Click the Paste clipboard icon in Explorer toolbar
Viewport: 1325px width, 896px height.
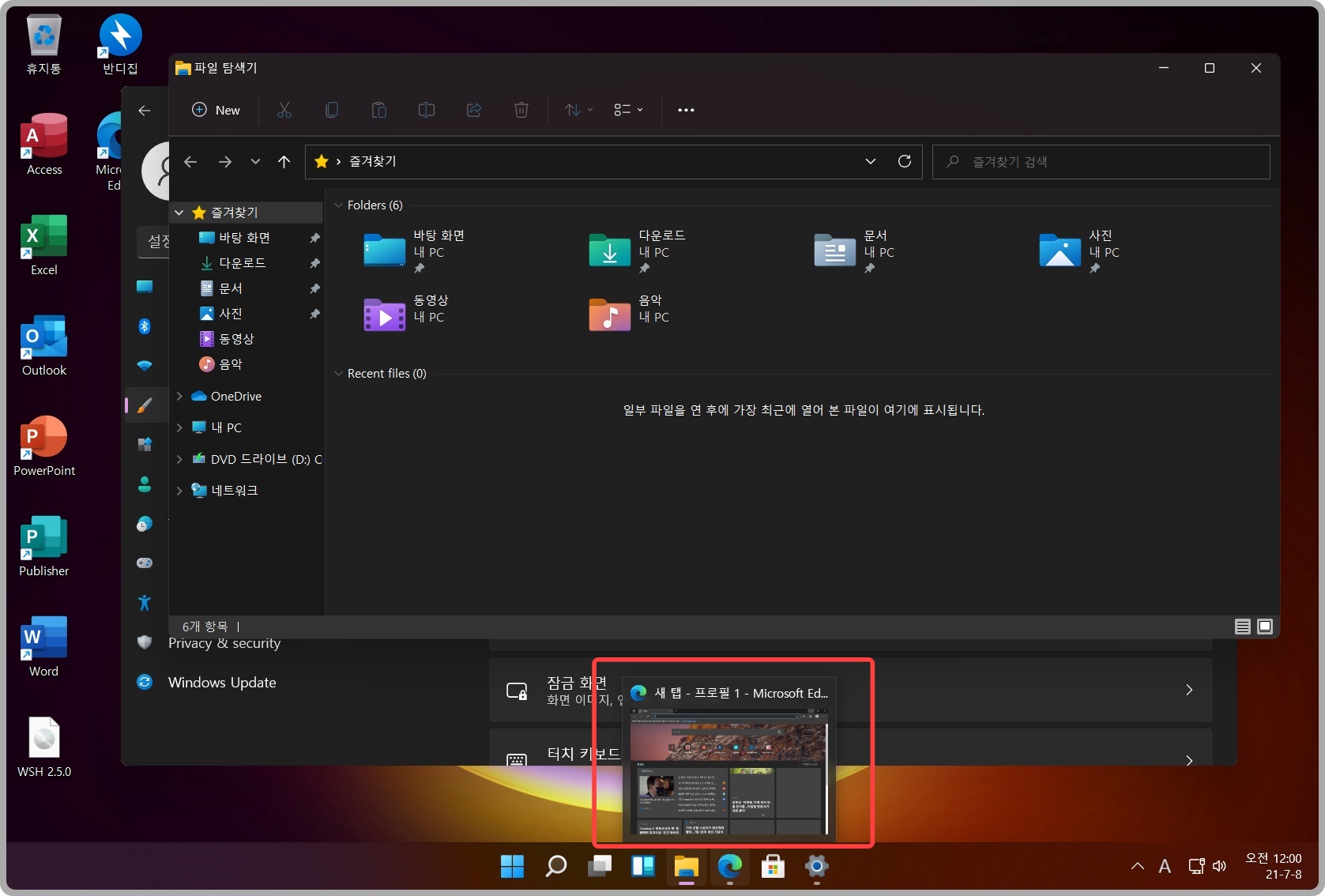(379, 110)
